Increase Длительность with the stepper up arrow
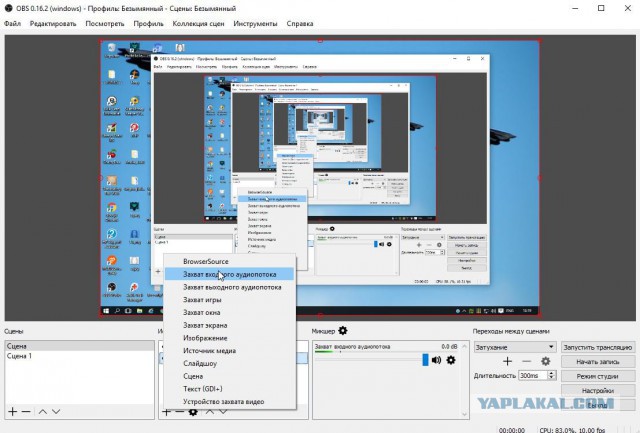640x433 pixels. click(552, 373)
